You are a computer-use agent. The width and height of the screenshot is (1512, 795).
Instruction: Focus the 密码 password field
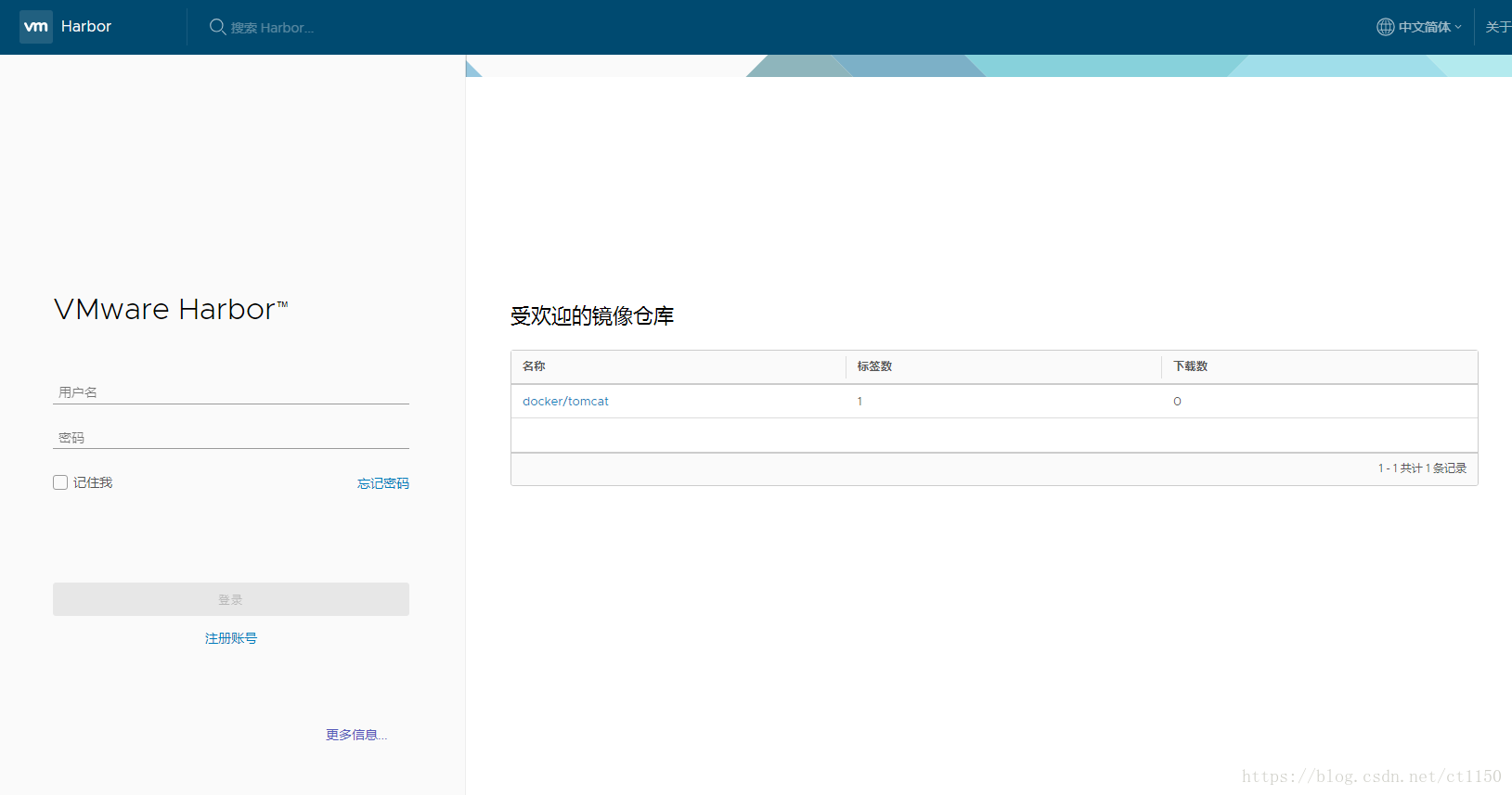[231, 438]
